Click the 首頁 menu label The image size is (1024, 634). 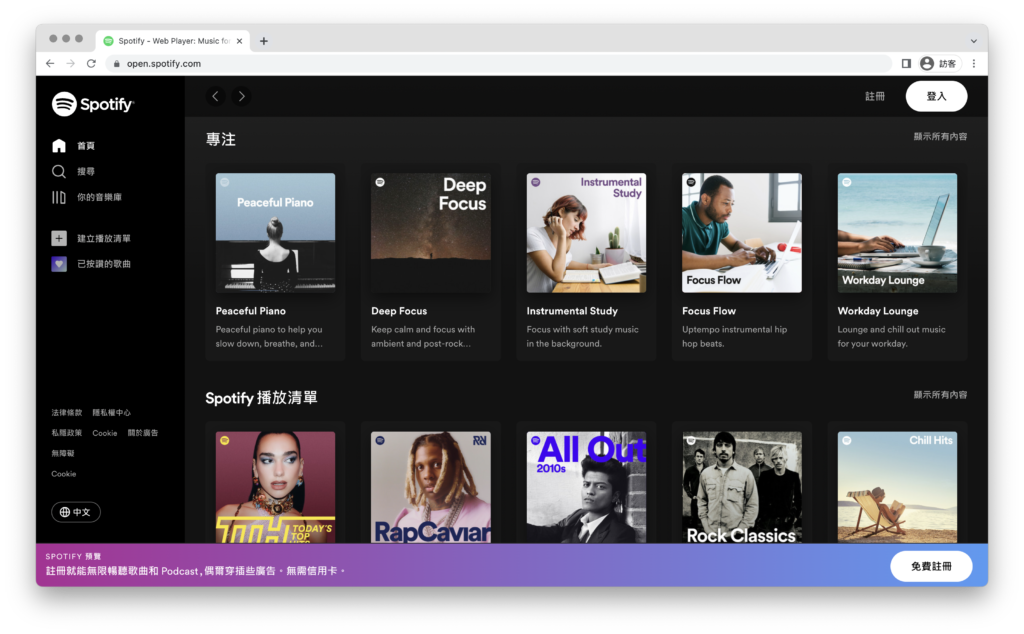point(86,146)
